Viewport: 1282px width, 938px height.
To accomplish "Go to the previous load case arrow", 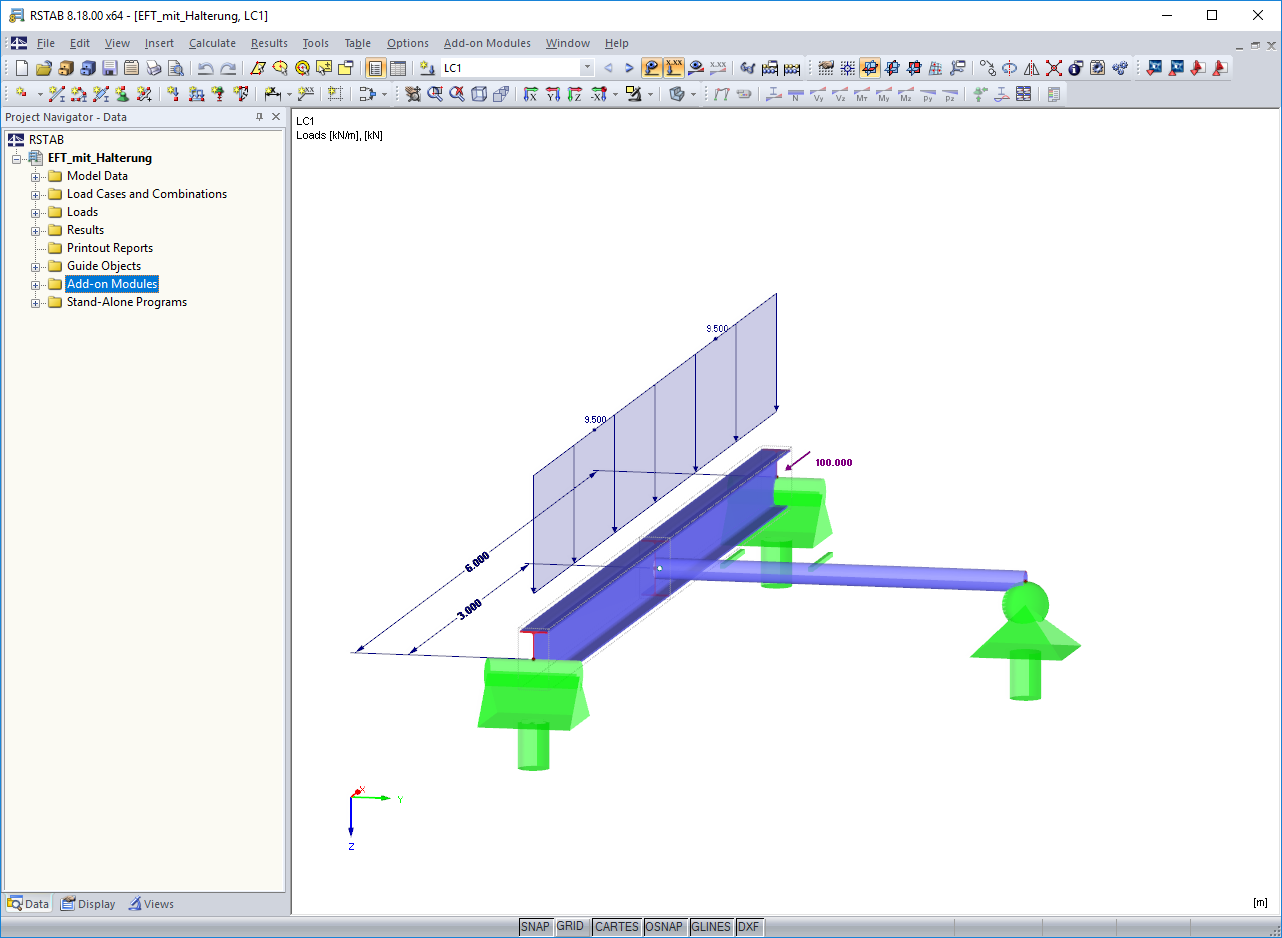I will click(608, 68).
